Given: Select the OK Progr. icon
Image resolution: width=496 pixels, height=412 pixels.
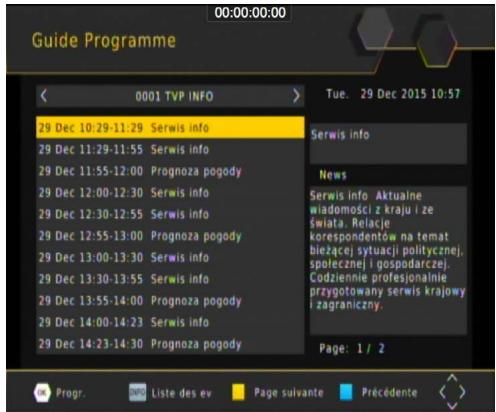Looking at the screenshot, I should click(42, 393).
